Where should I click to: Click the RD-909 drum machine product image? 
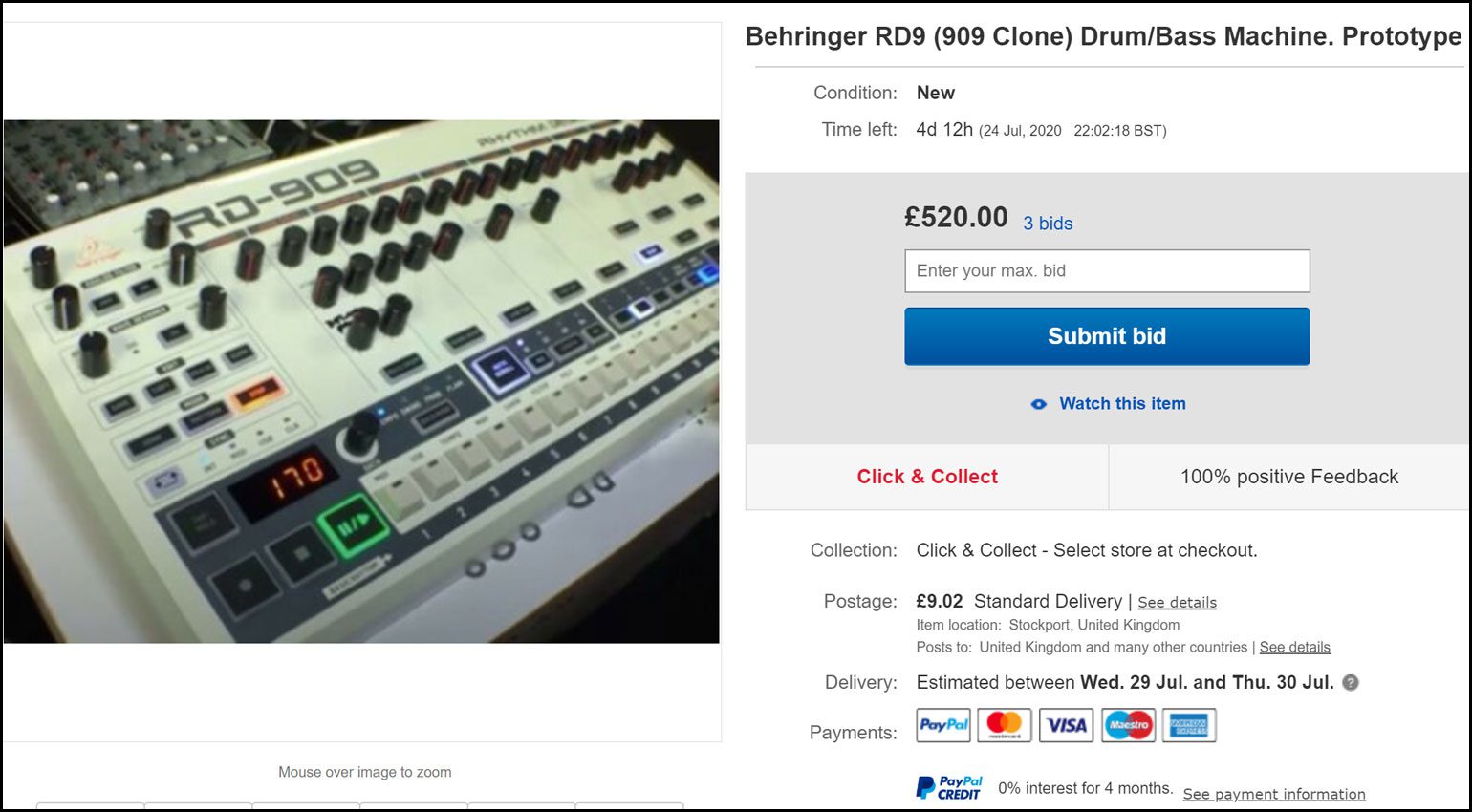pos(361,381)
